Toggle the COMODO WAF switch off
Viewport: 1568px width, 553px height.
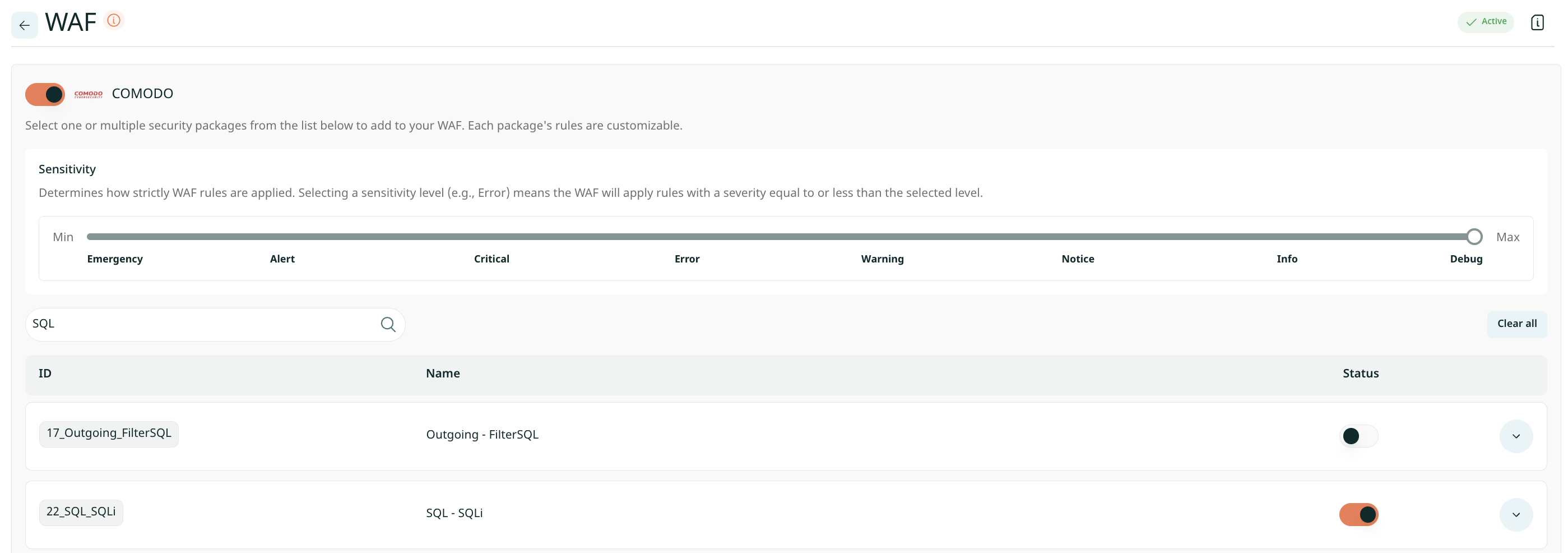[x=45, y=94]
